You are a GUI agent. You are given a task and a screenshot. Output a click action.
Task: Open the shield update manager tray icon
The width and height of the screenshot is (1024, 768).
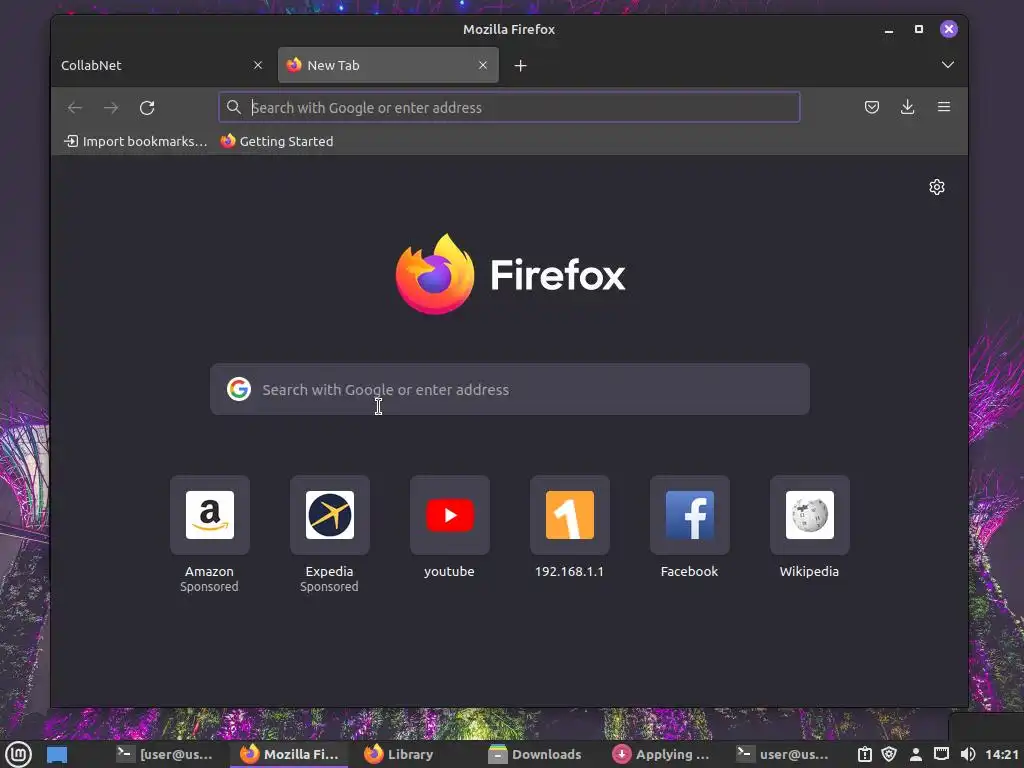(889, 754)
